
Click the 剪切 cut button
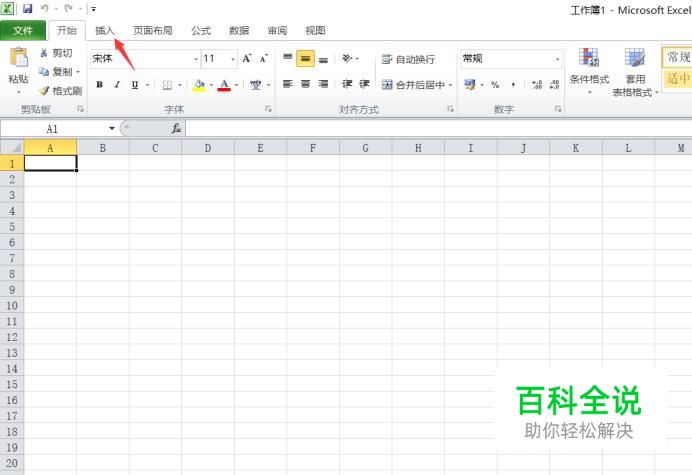[56, 53]
